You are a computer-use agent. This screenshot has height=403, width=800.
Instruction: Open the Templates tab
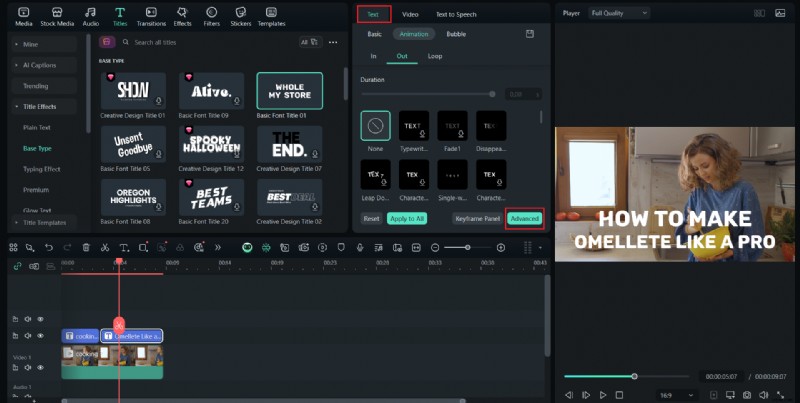click(271, 16)
